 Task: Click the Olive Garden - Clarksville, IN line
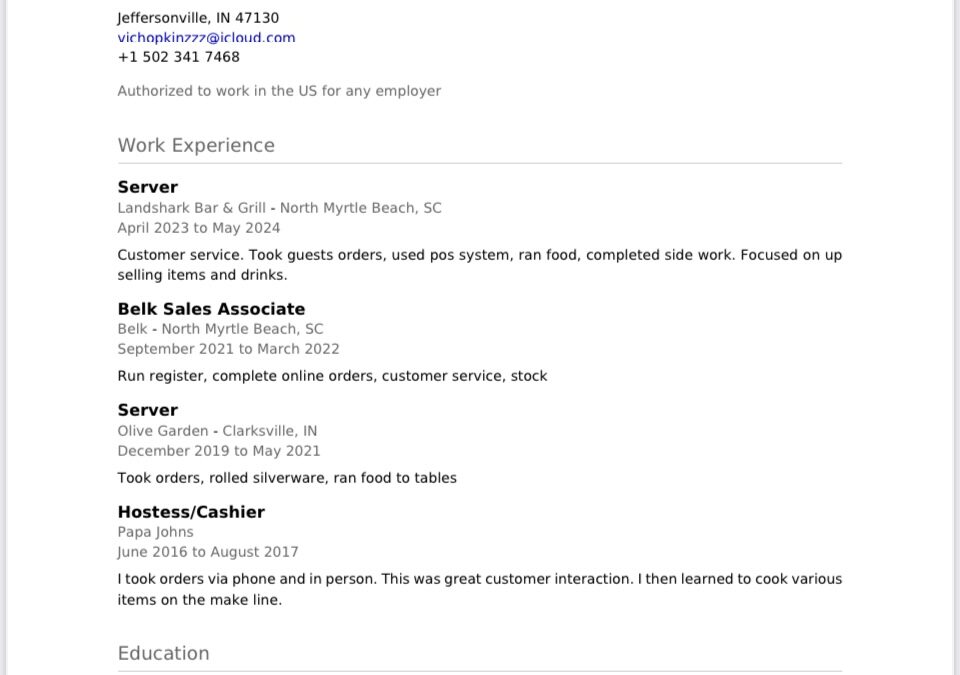coord(217,431)
